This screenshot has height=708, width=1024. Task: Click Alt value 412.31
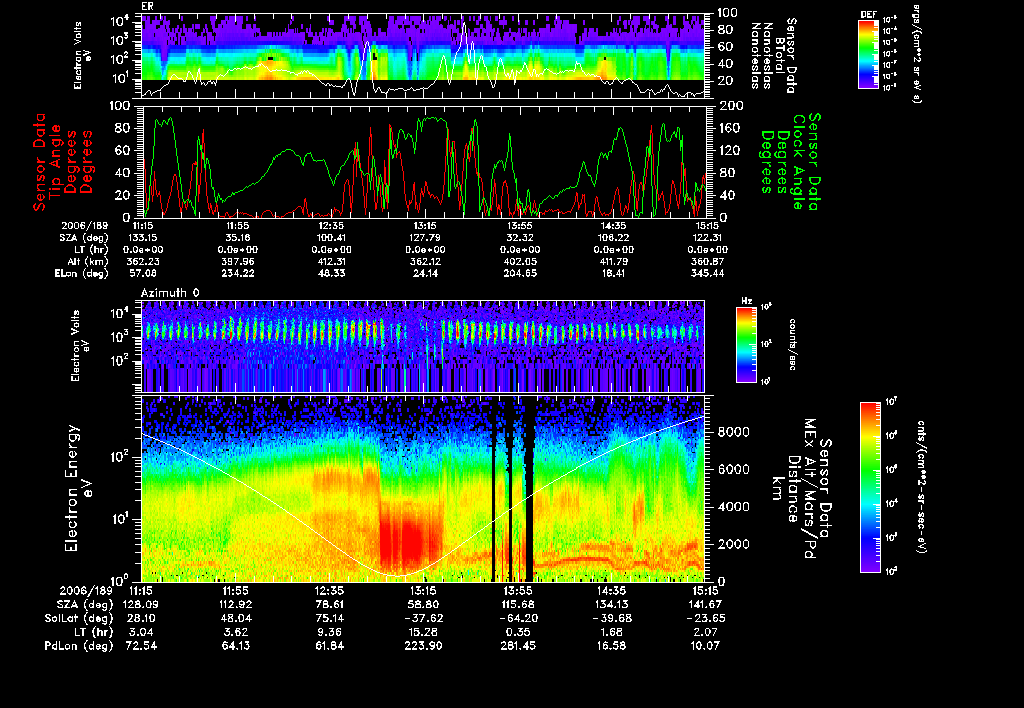331,262
